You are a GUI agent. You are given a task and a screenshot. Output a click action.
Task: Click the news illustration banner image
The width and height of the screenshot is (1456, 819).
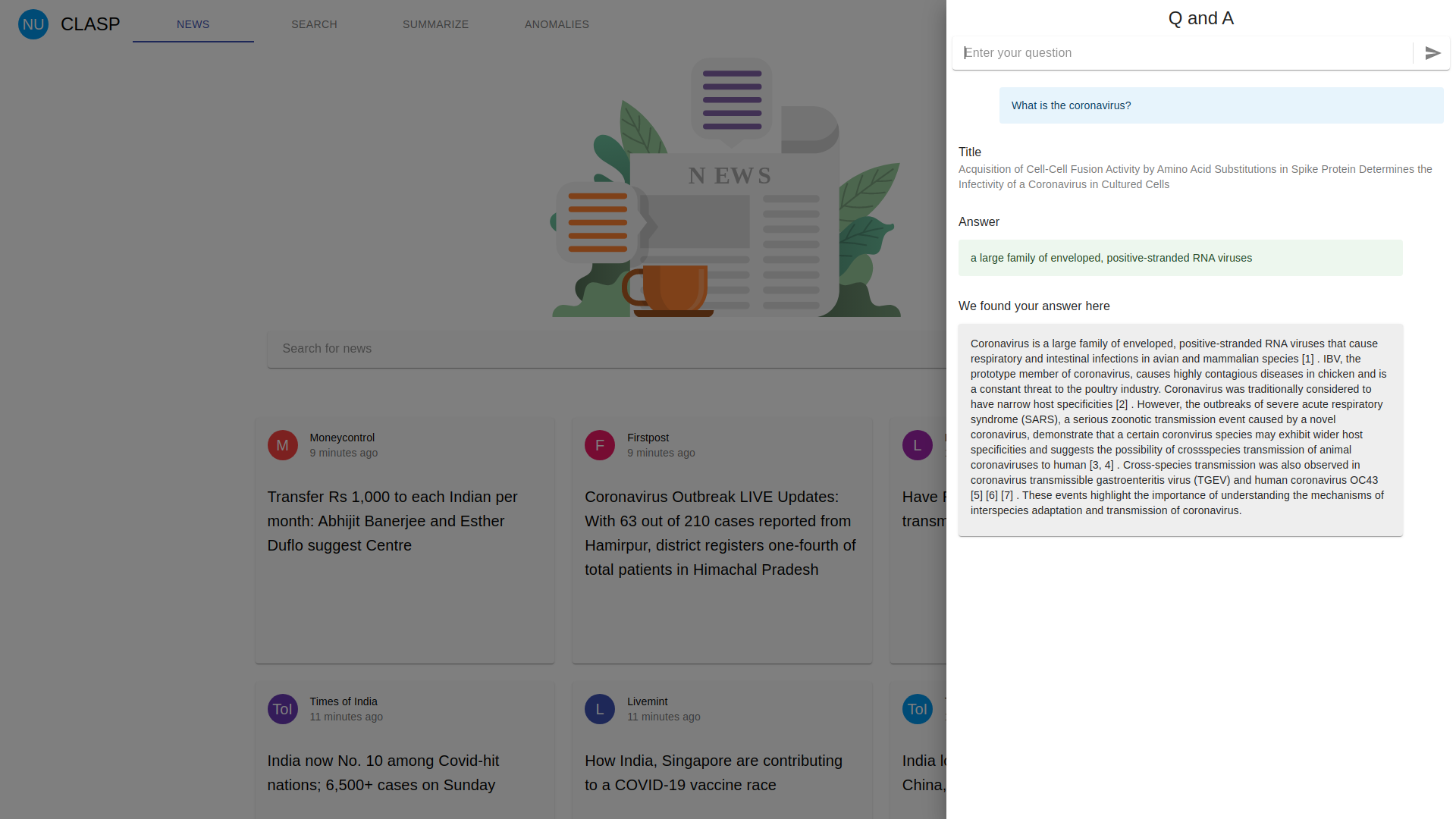(726, 188)
